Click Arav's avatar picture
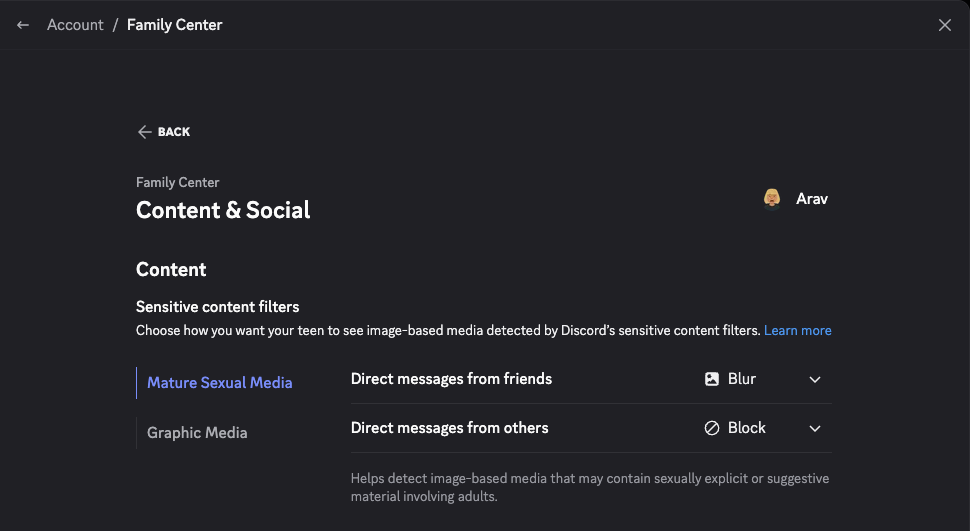970x531 pixels. pos(771,199)
